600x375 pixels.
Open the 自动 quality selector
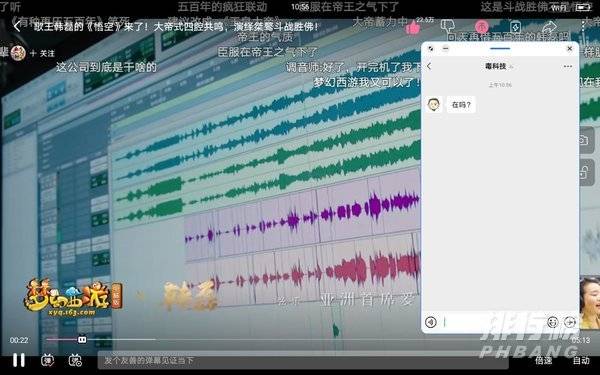[581, 360]
